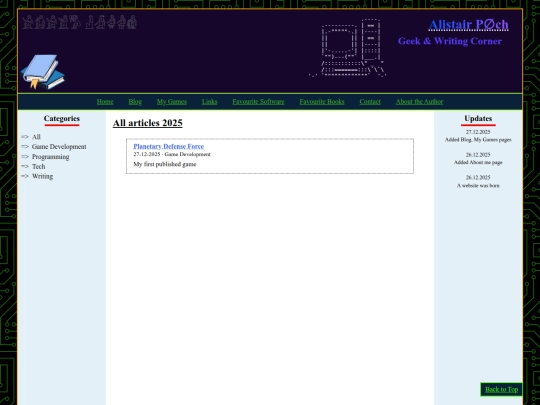Click the 27.12.2025 update date
This screenshot has height=405, width=540.
point(478,132)
